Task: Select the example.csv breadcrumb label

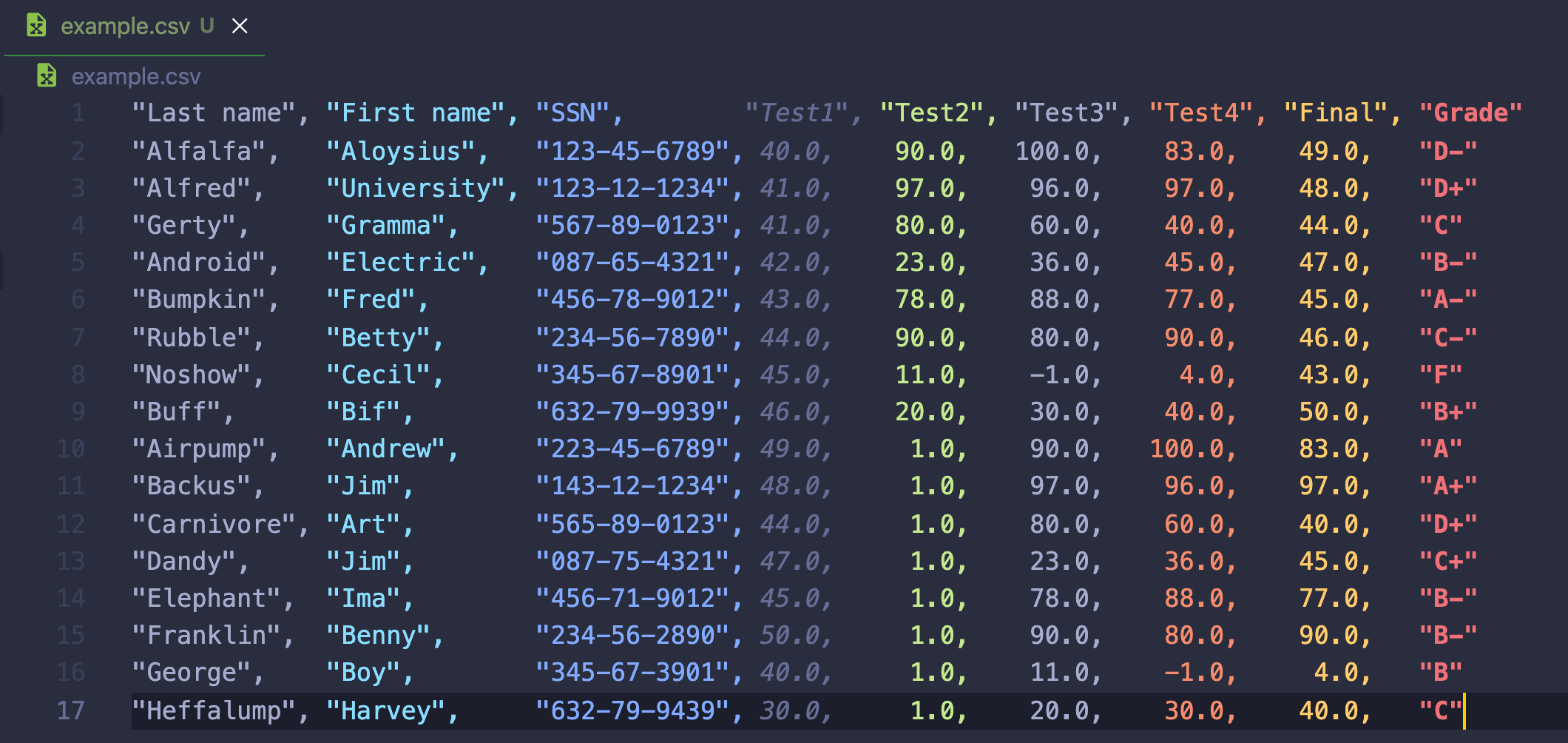Action: 135,76
